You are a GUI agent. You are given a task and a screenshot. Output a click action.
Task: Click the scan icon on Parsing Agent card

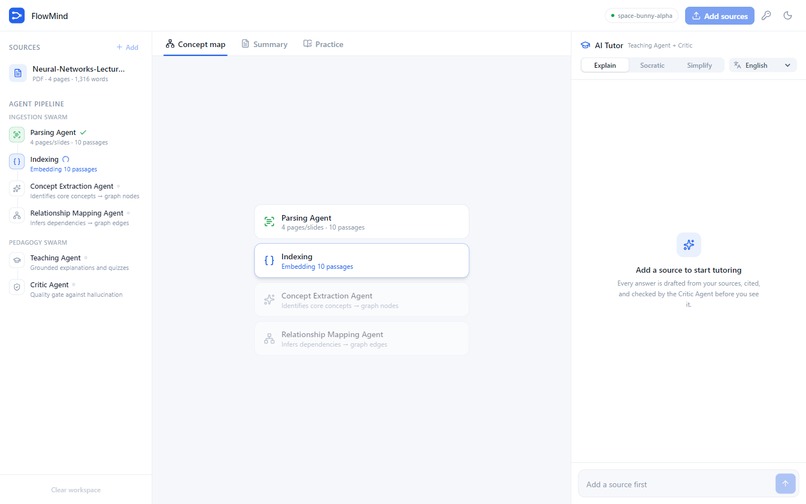[269, 222]
